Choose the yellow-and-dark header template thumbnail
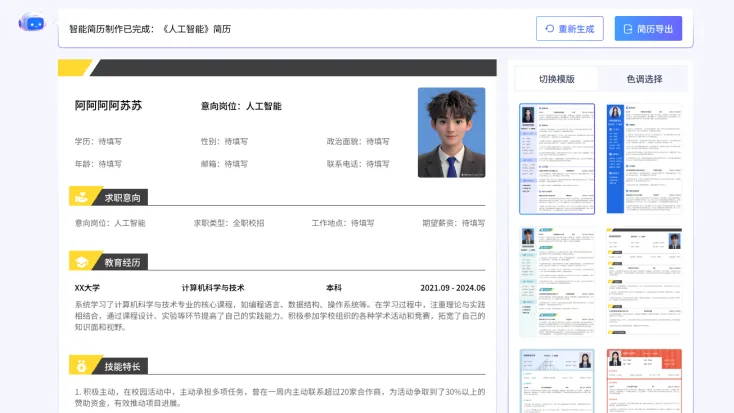Image resolution: width=734 pixels, height=413 pixels. [644, 282]
